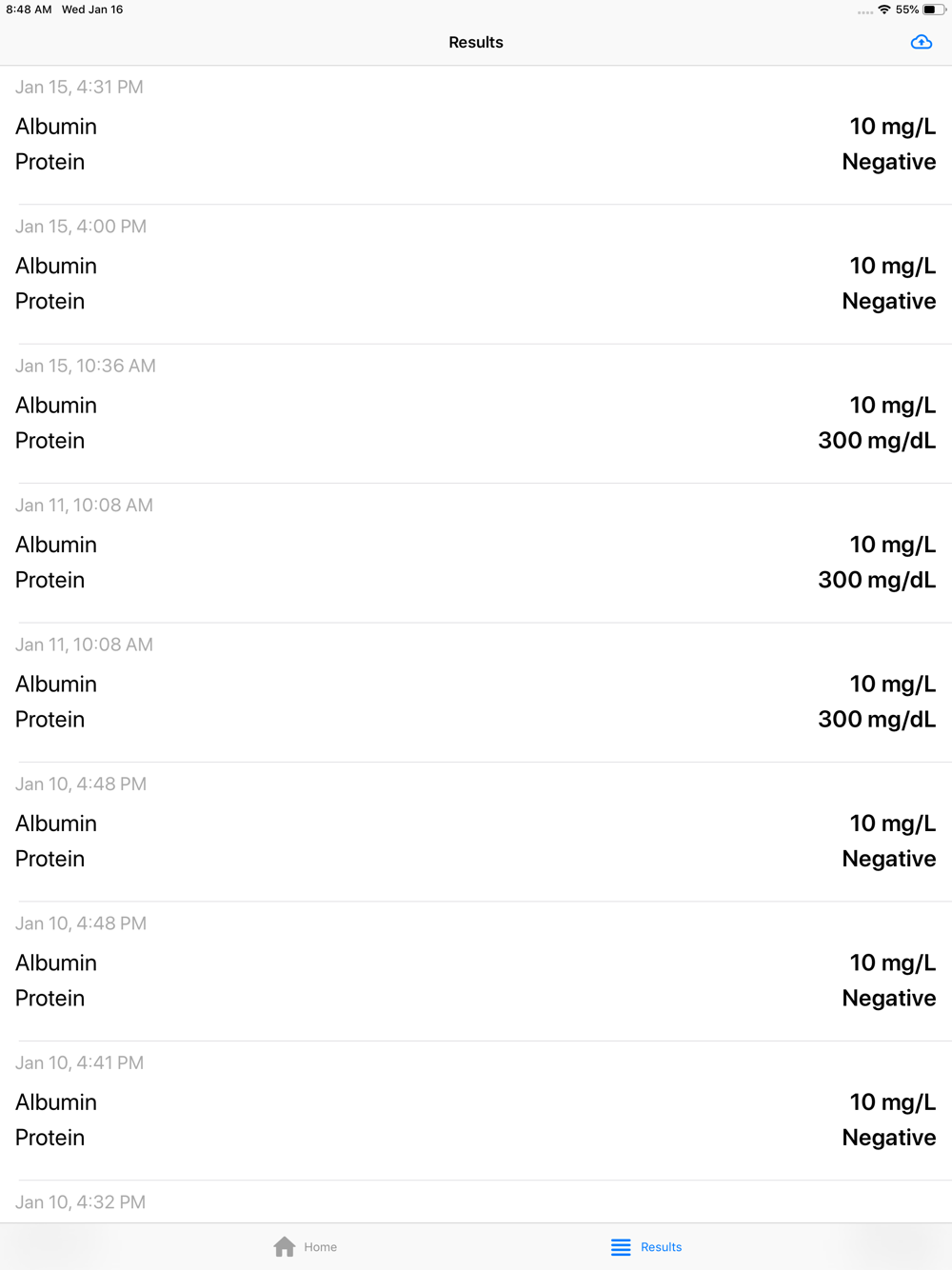Tap the time in status bar
The image size is (952, 1270).
click(29, 10)
